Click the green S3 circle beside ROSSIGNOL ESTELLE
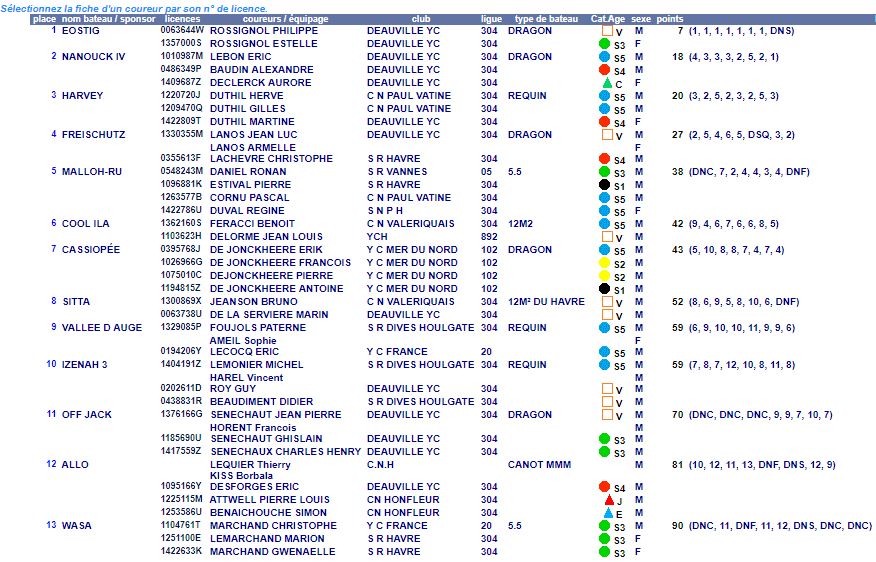The image size is (876, 562). pos(604,45)
